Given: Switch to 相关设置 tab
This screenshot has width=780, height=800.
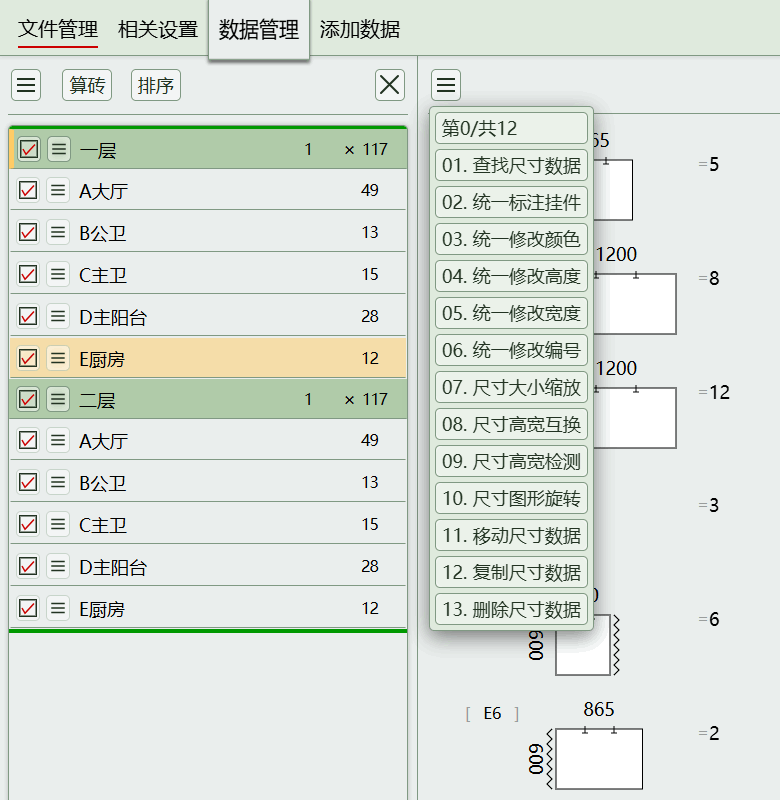Looking at the screenshot, I should coord(158,30).
